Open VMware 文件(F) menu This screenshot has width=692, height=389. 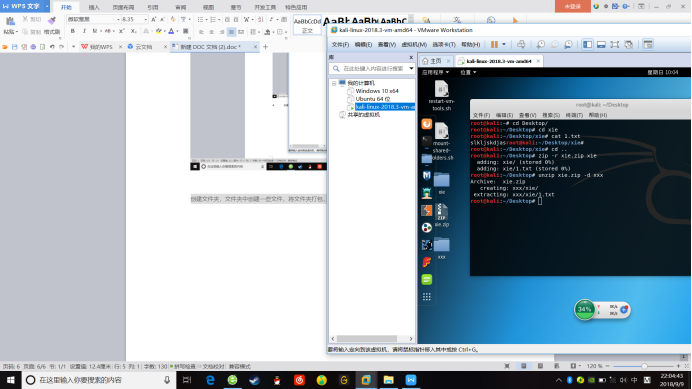pos(340,45)
